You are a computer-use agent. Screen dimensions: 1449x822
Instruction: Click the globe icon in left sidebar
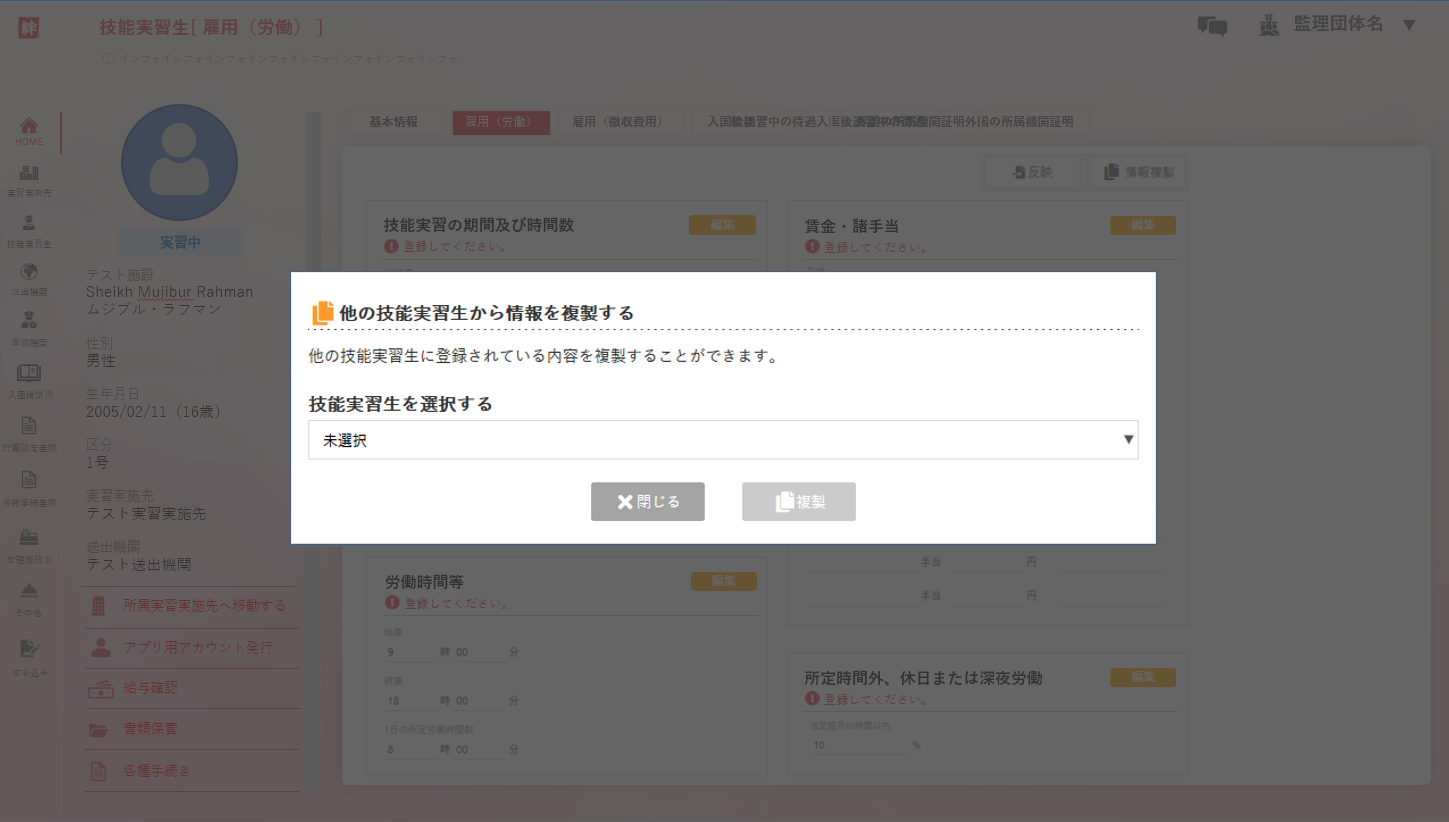[29, 273]
